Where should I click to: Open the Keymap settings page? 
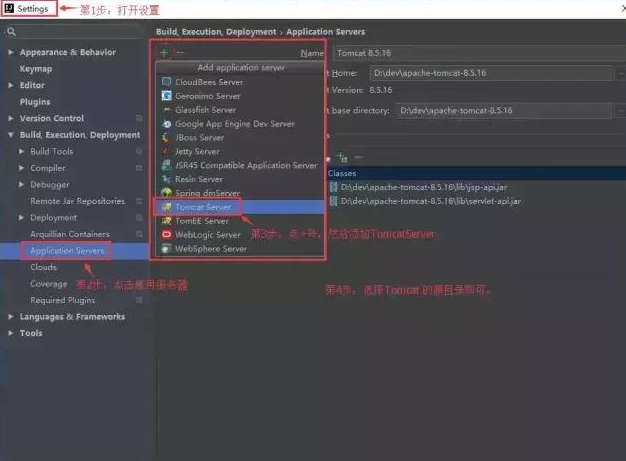(35, 69)
